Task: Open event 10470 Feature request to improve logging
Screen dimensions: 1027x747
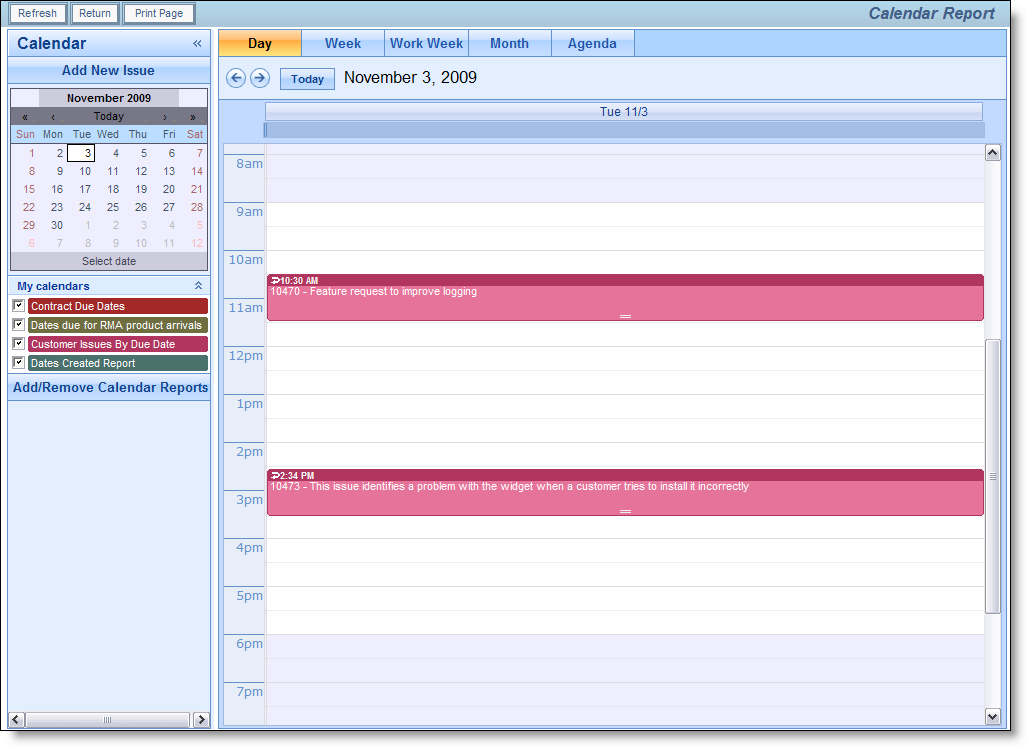Action: tap(626, 297)
